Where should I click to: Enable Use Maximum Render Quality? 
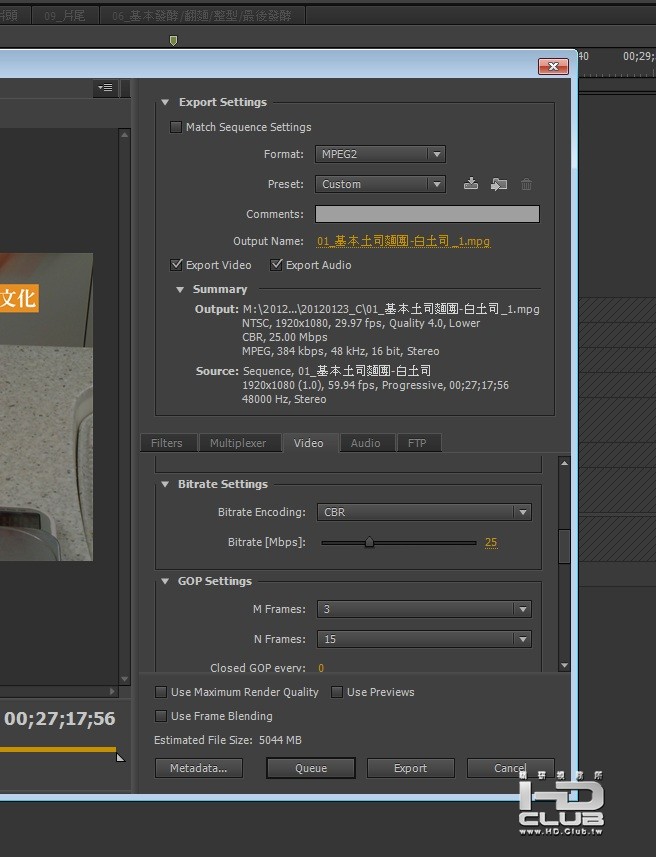[161, 692]
